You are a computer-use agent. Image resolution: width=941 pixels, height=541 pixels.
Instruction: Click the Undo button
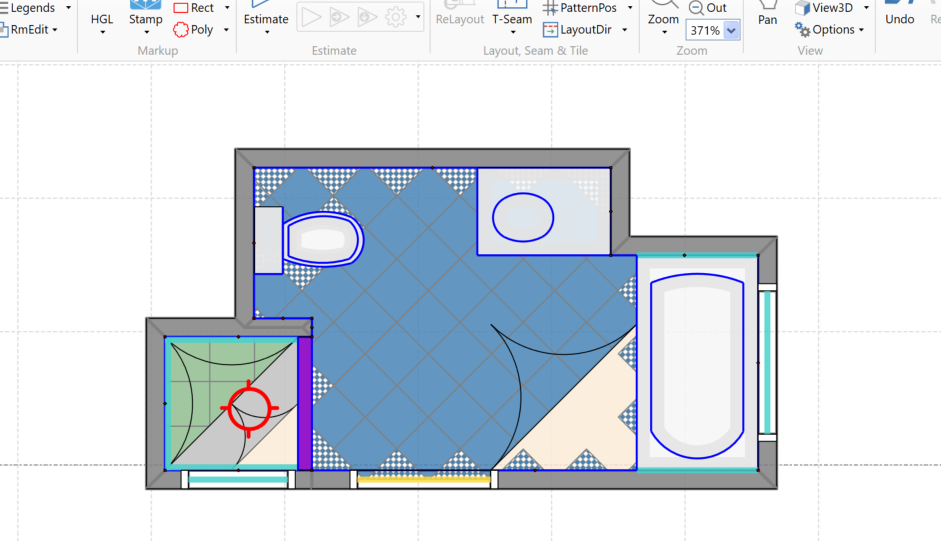coord(899,17)
